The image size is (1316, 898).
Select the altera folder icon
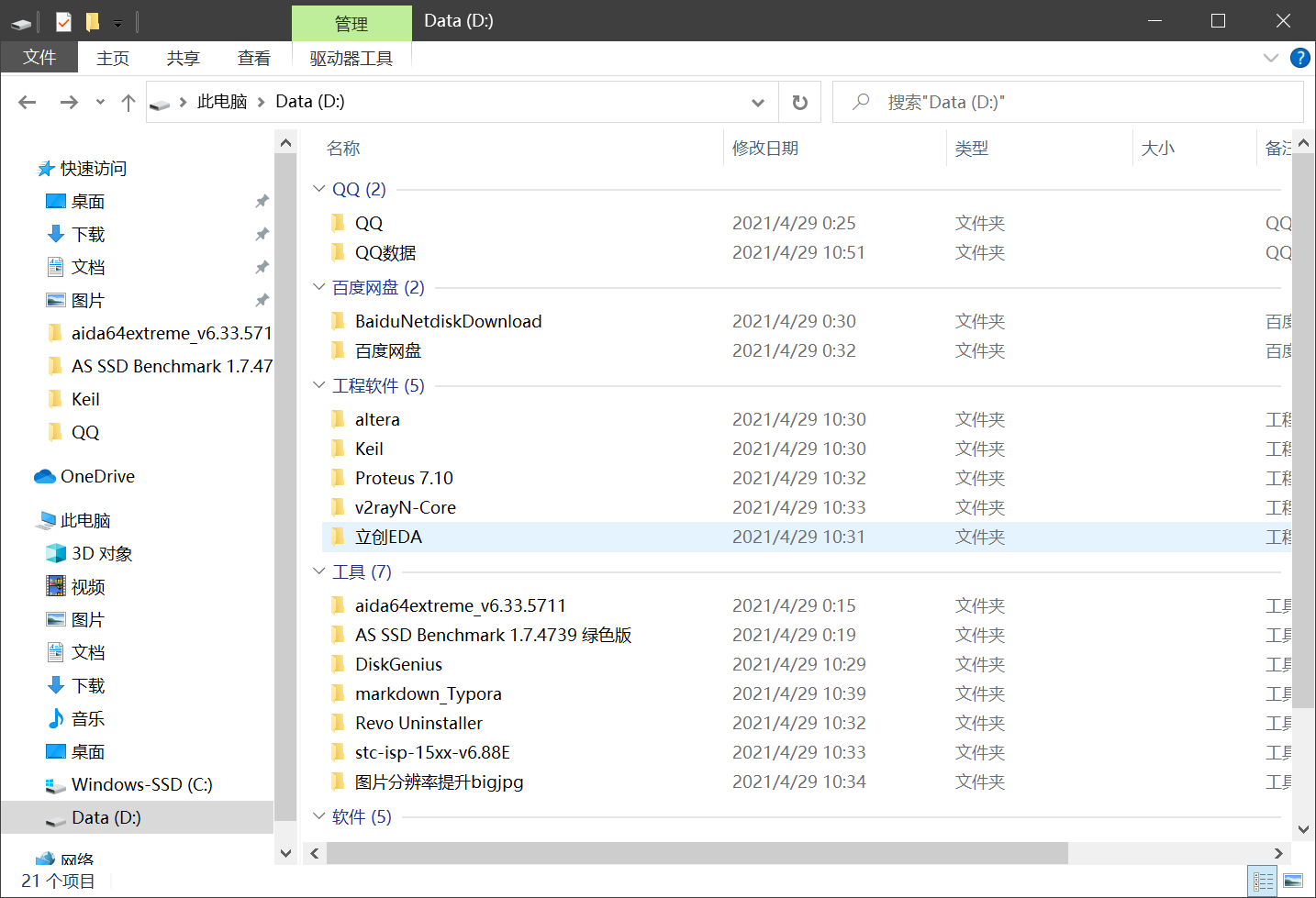pyautogui.click(x=338, y=419)
